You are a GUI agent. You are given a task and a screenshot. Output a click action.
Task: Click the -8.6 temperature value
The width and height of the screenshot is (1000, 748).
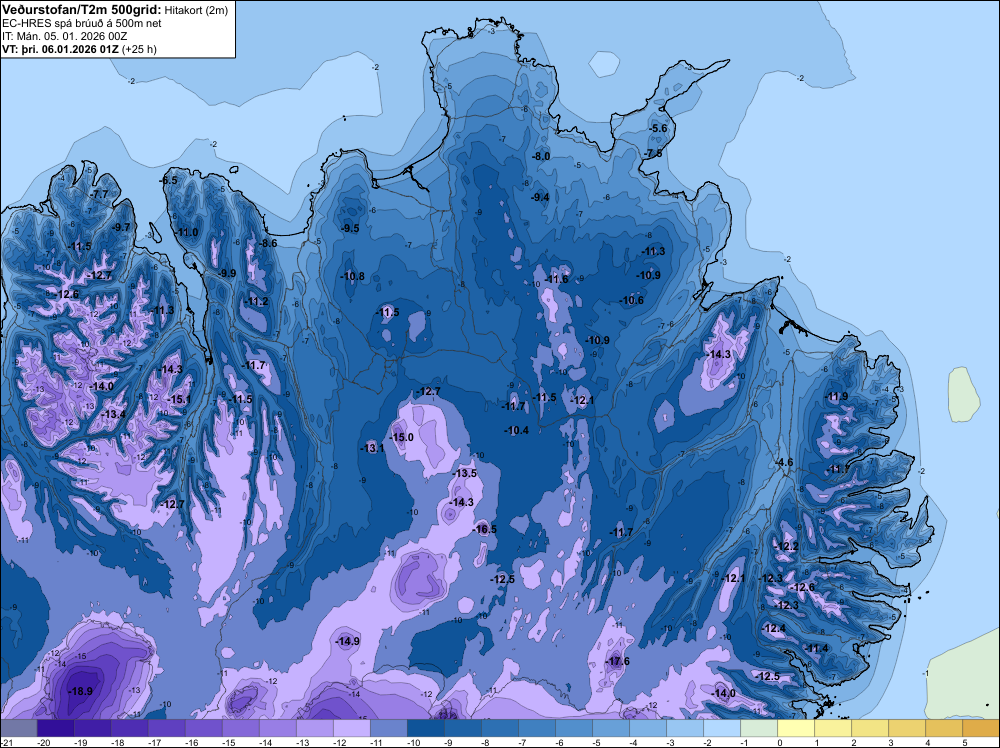pos(268,243)
